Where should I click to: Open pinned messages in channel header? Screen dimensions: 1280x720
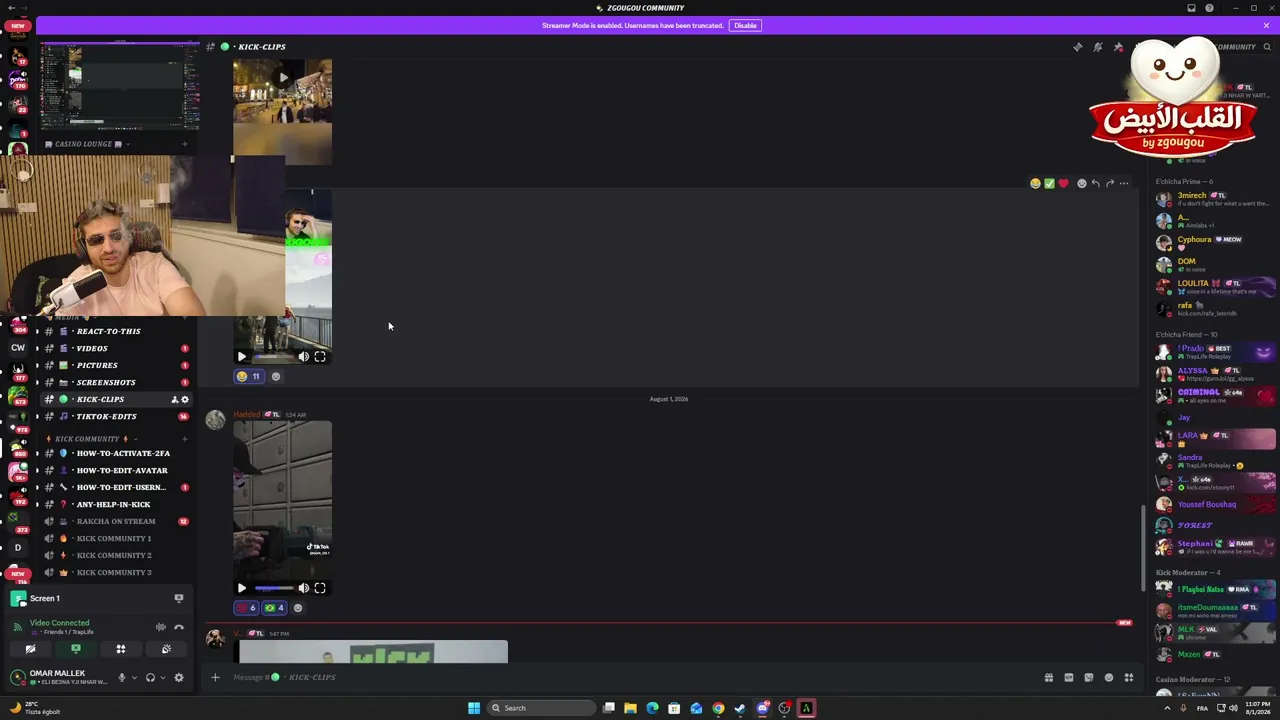1118,47
